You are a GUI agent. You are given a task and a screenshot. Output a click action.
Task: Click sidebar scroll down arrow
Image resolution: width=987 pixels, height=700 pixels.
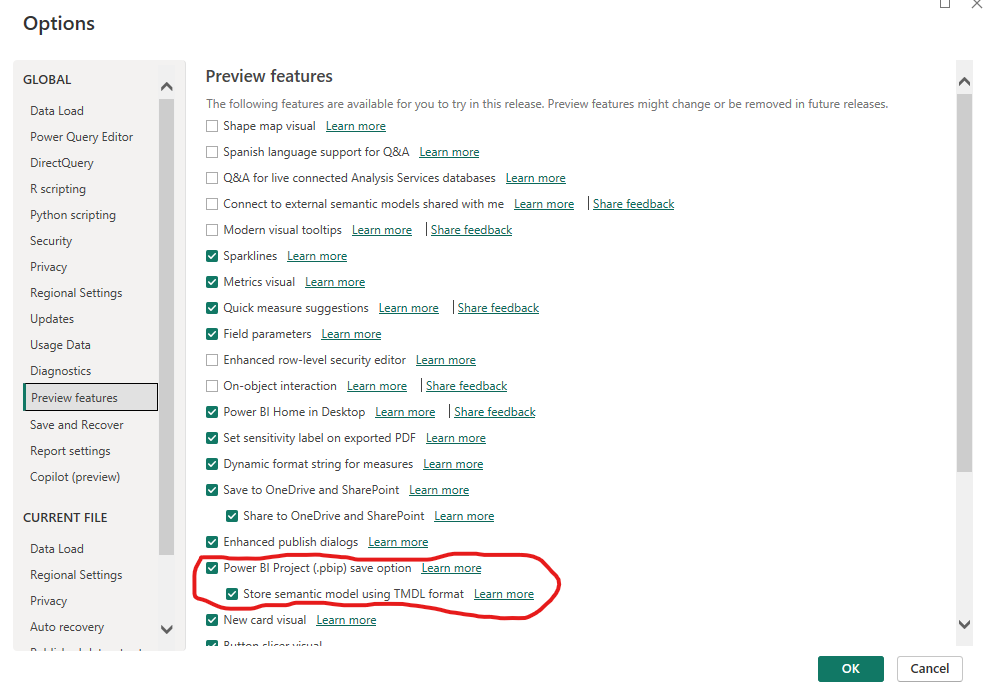[x=167, y=629]
